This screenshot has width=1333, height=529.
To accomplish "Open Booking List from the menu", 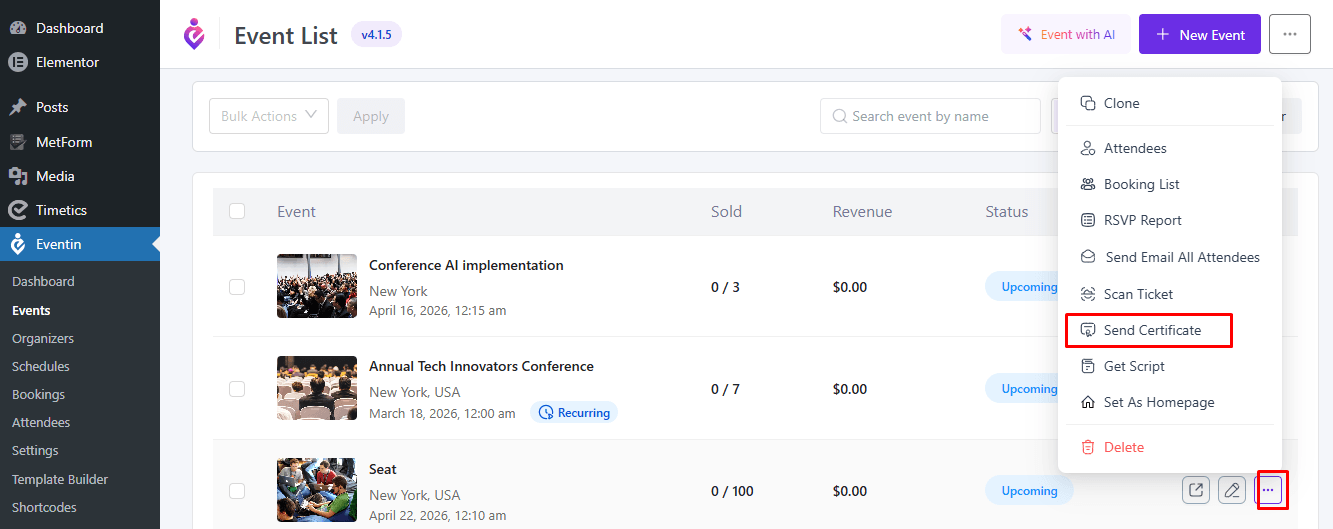I will click(x=1141, y=184).
